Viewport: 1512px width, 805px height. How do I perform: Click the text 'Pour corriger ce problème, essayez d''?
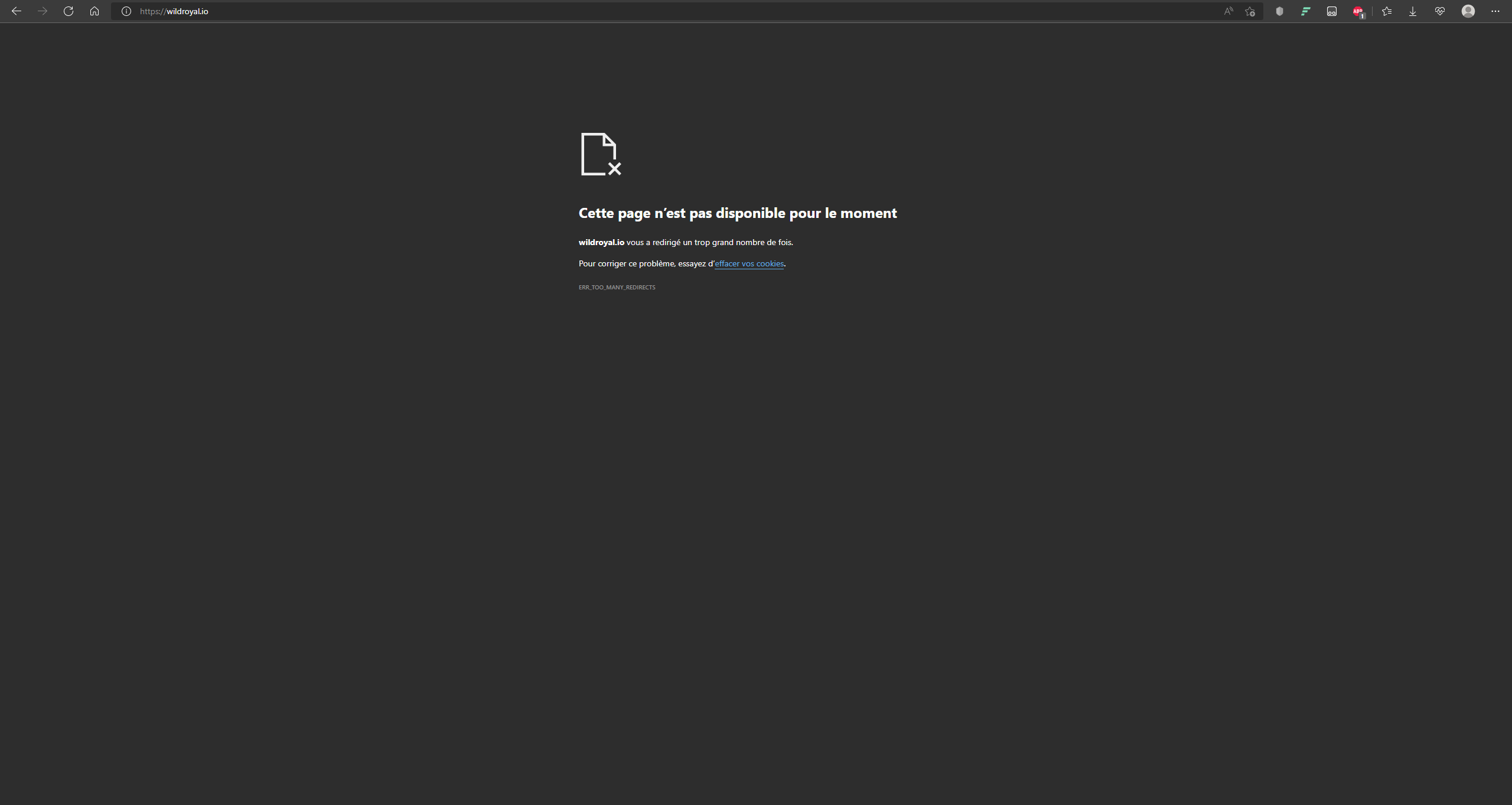click(647, 264)
